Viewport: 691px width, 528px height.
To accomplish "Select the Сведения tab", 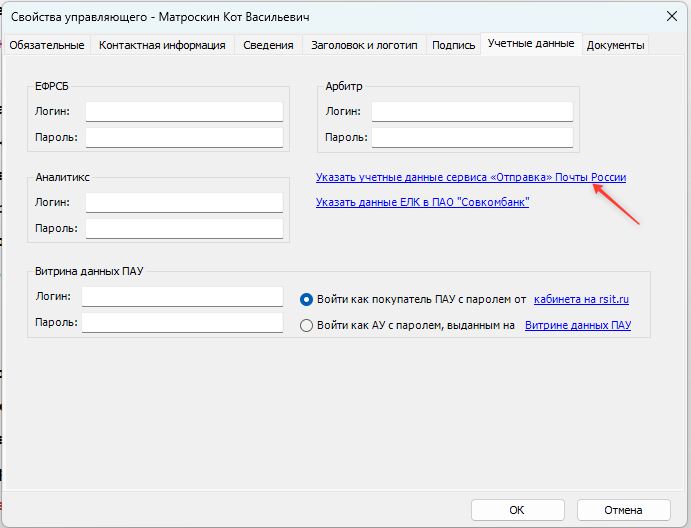I will (x=268, y=45).
